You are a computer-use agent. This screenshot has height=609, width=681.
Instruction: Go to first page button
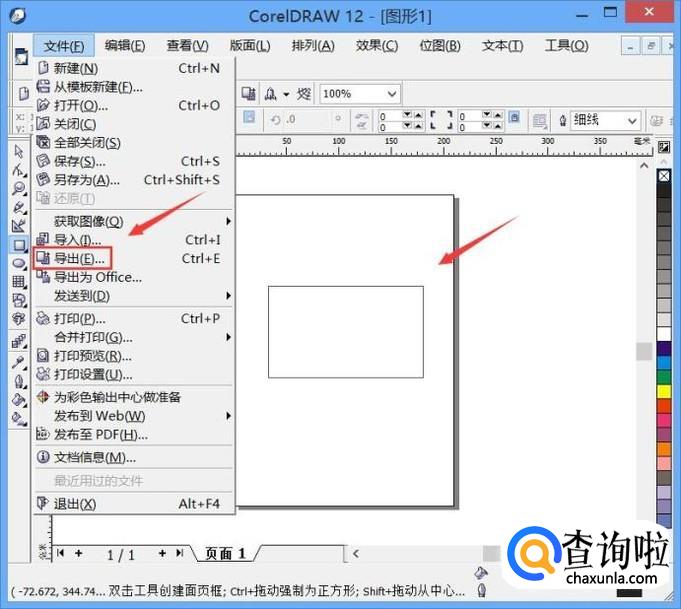(x=60, y=553)
